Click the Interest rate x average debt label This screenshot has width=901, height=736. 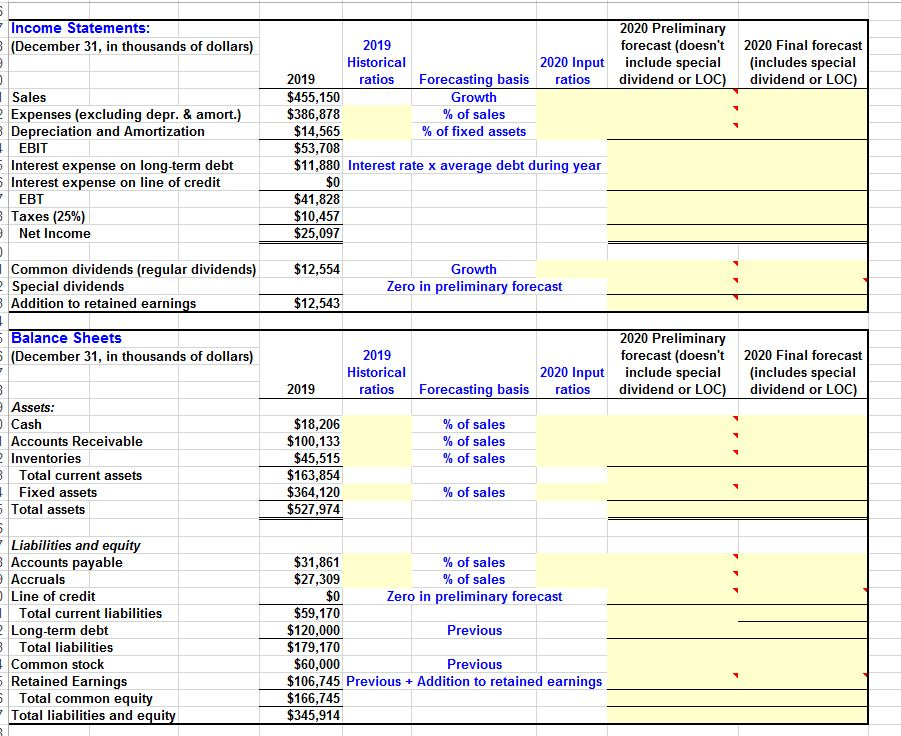pos(475,165)
